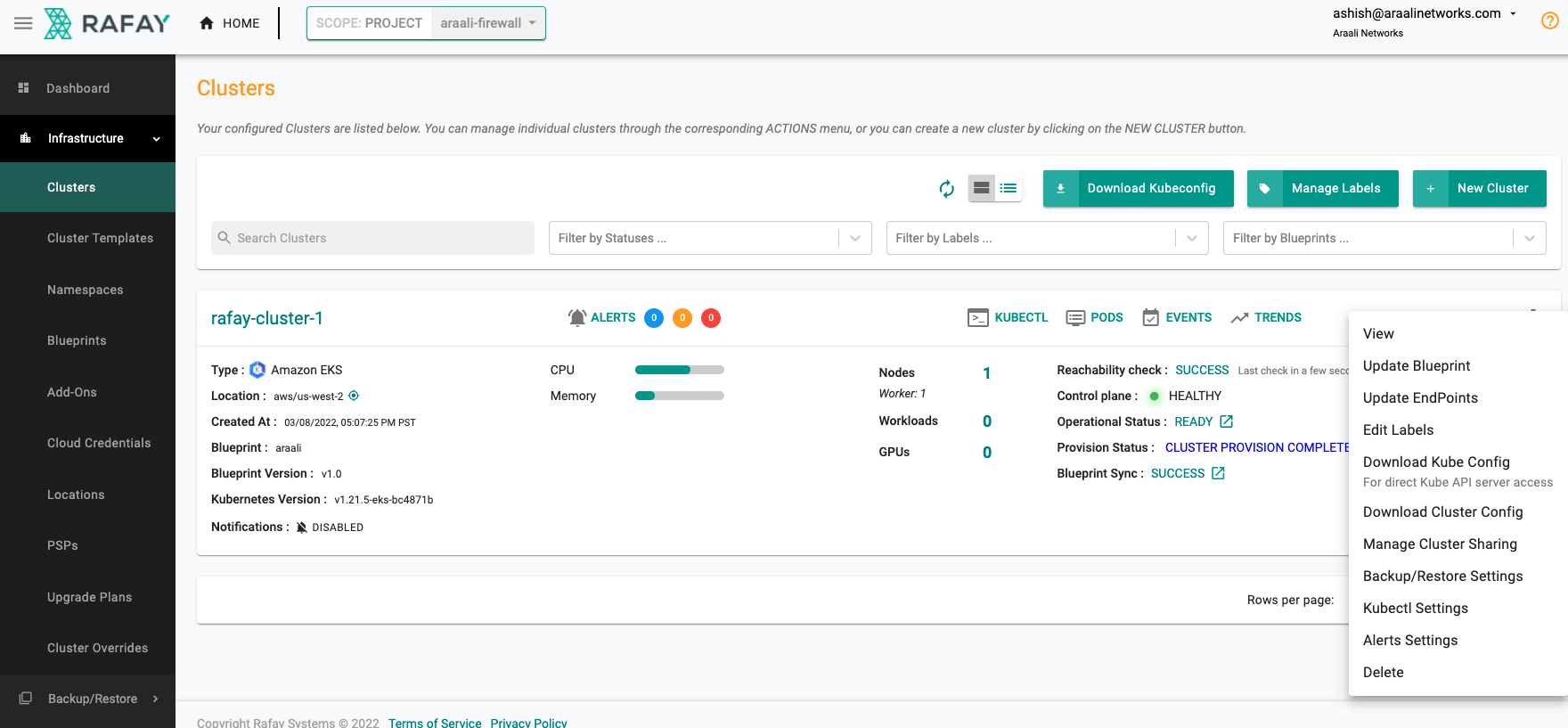The height and width of the screenshot is (728, 1568).
Task: Switch to card view layout
Action: pyautogui.click(x=982, y=188)
